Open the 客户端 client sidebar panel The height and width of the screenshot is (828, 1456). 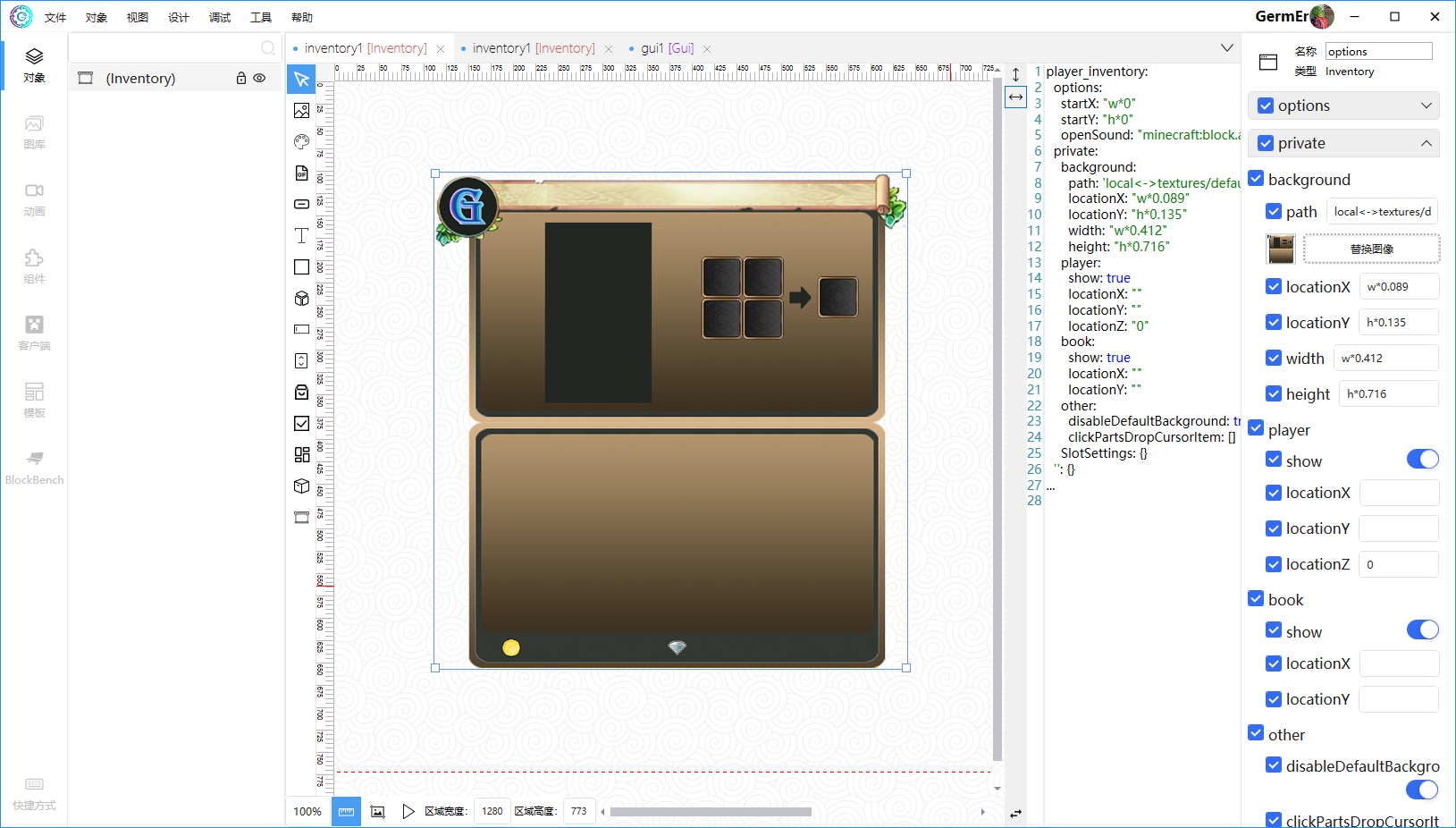(34, 334)
